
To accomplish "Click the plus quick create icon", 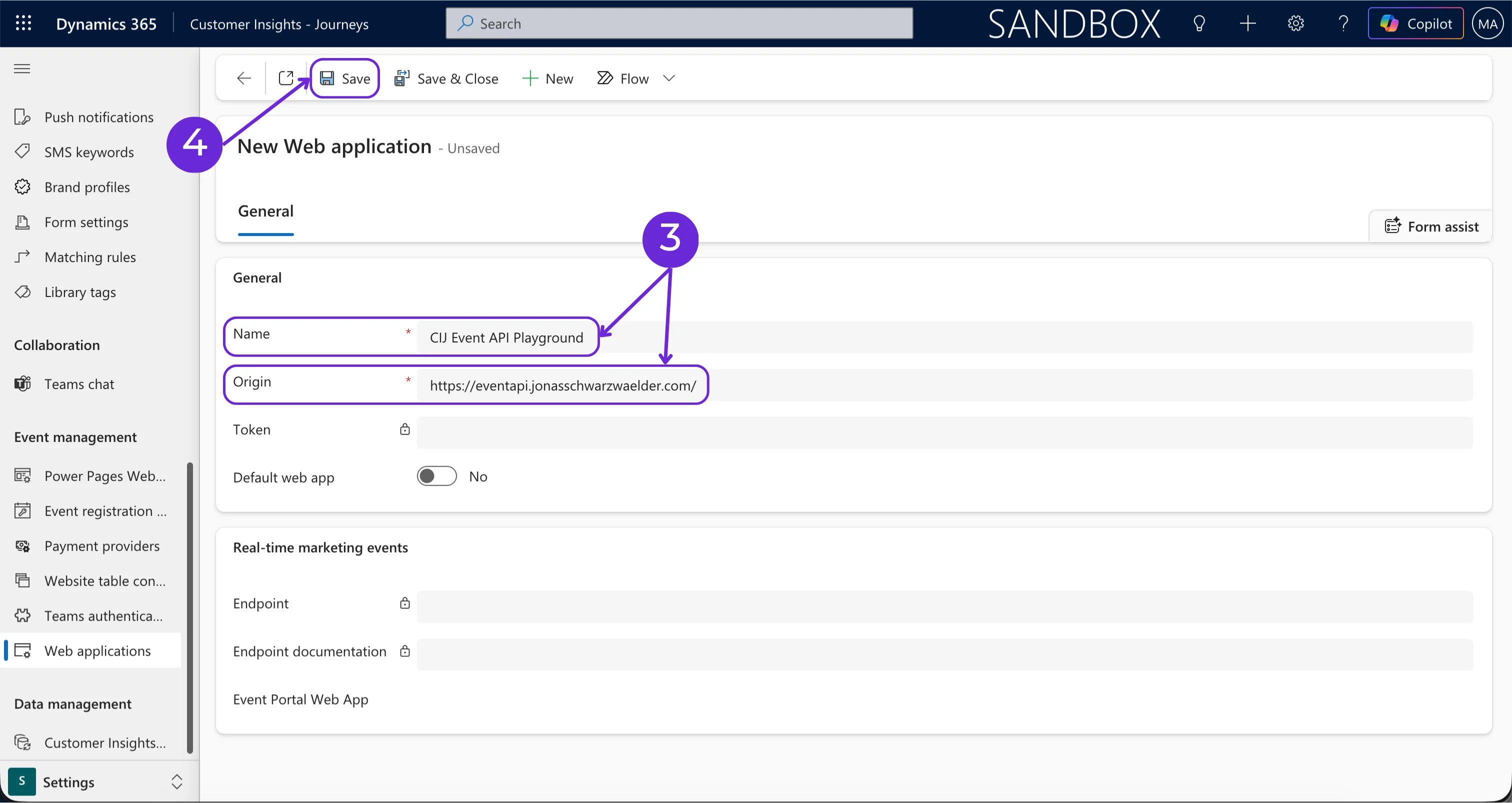I will (x=1247, y=23).
